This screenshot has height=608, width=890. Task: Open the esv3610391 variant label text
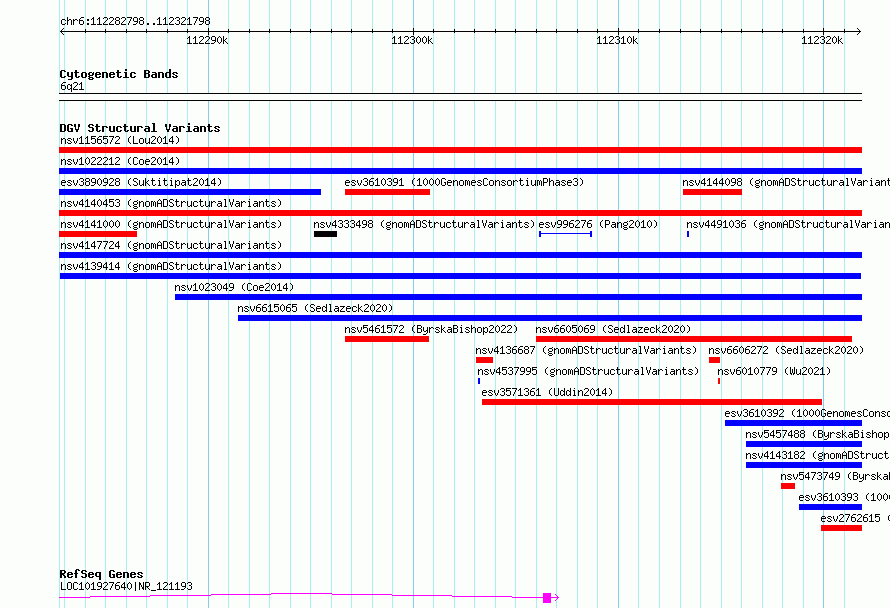click(x=464, y=182)
